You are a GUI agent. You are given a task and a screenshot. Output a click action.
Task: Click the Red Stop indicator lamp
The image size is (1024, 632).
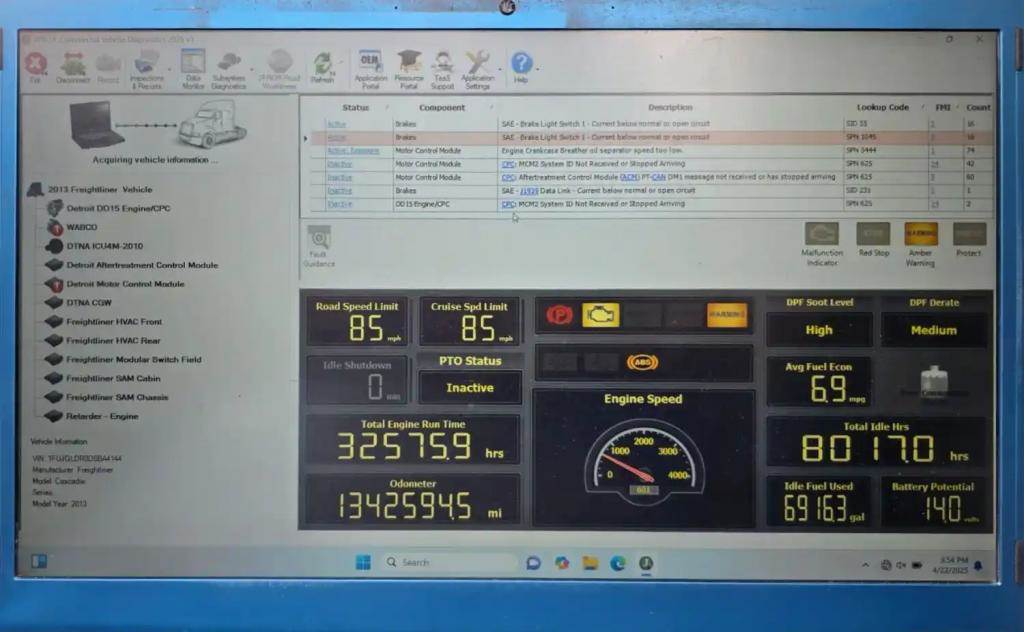(873, 234)
